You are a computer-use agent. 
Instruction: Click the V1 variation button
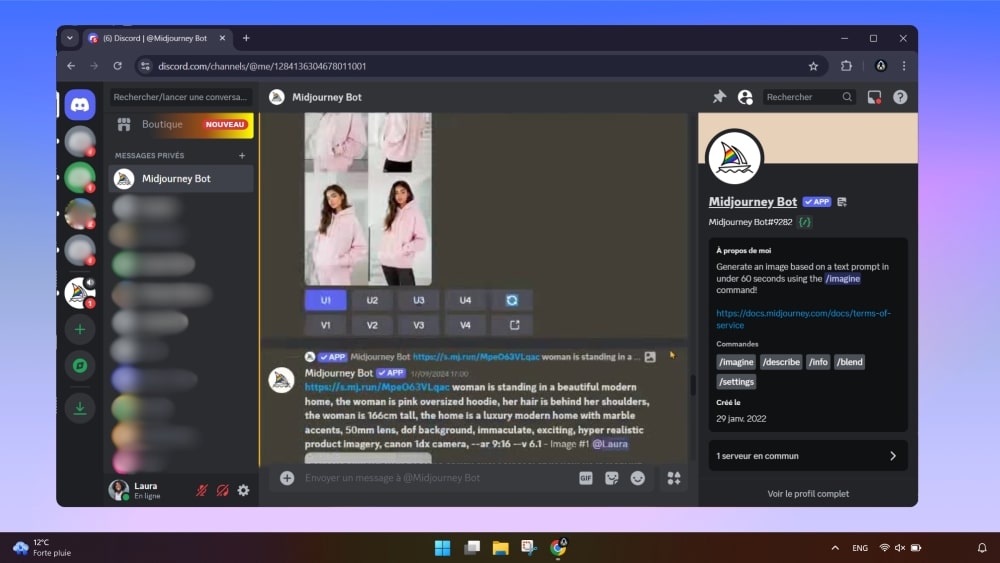tap(326, 325)
